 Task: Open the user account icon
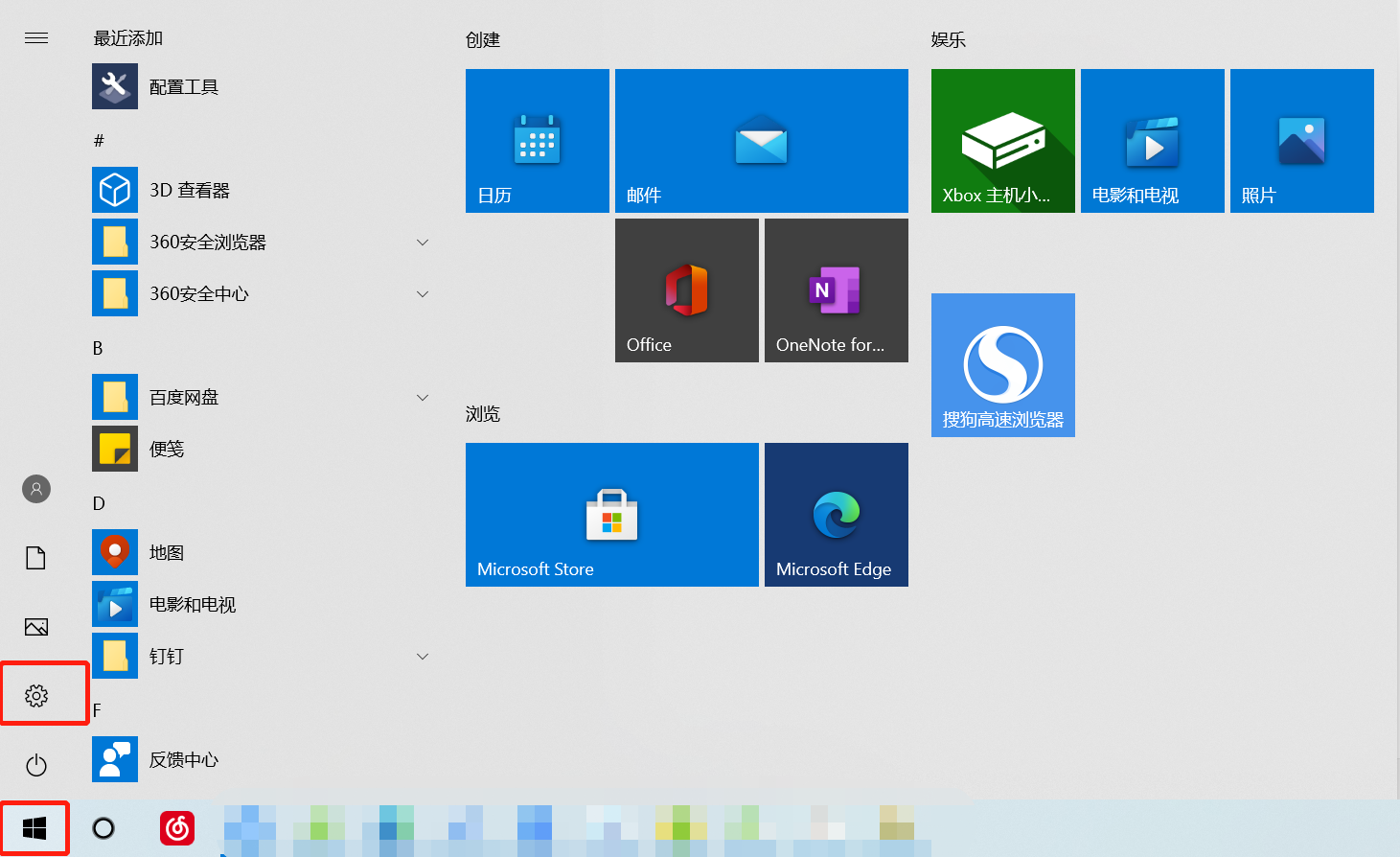(x=36, y=489)
